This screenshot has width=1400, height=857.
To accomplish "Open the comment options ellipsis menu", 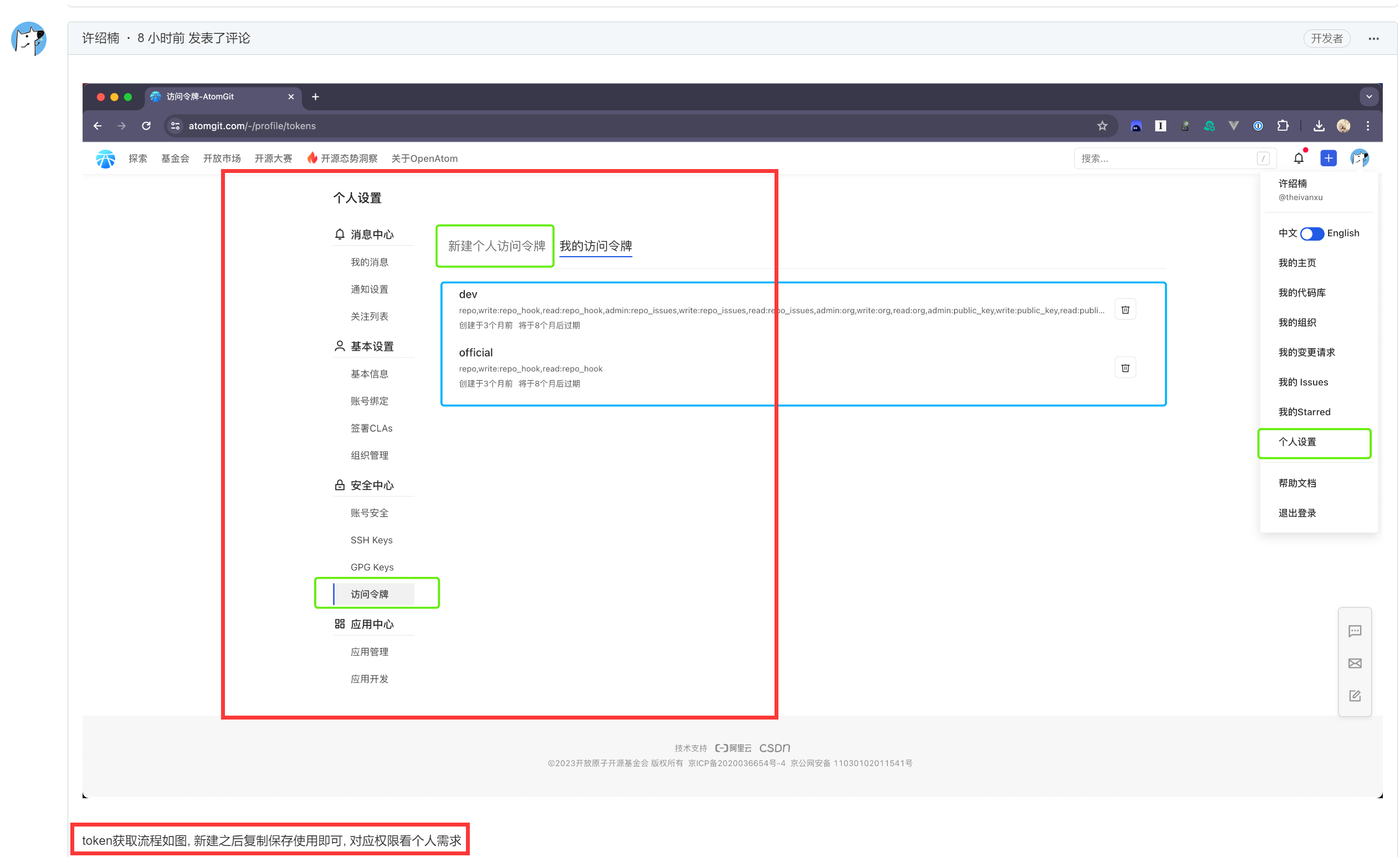I will [x=1374, y=38].
